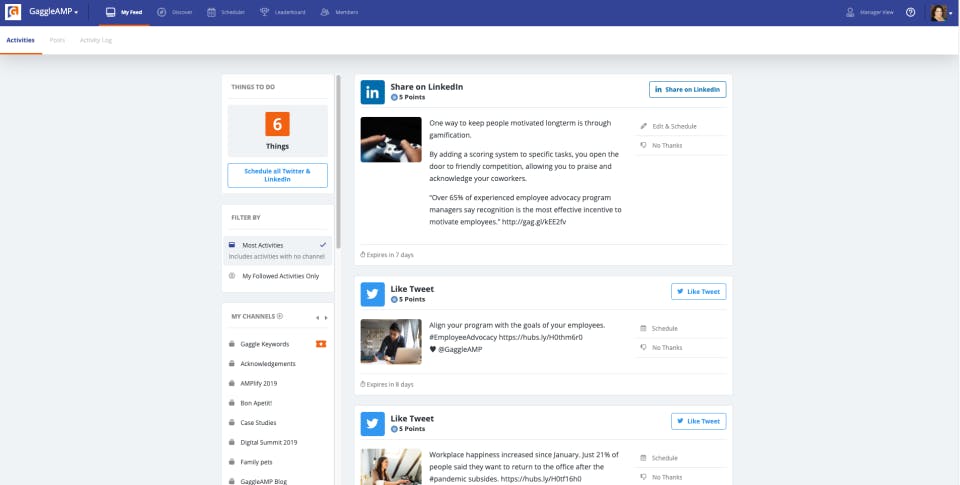Open the GaggleAMP account dropdown
960x485 pixels.
[54, 12]
